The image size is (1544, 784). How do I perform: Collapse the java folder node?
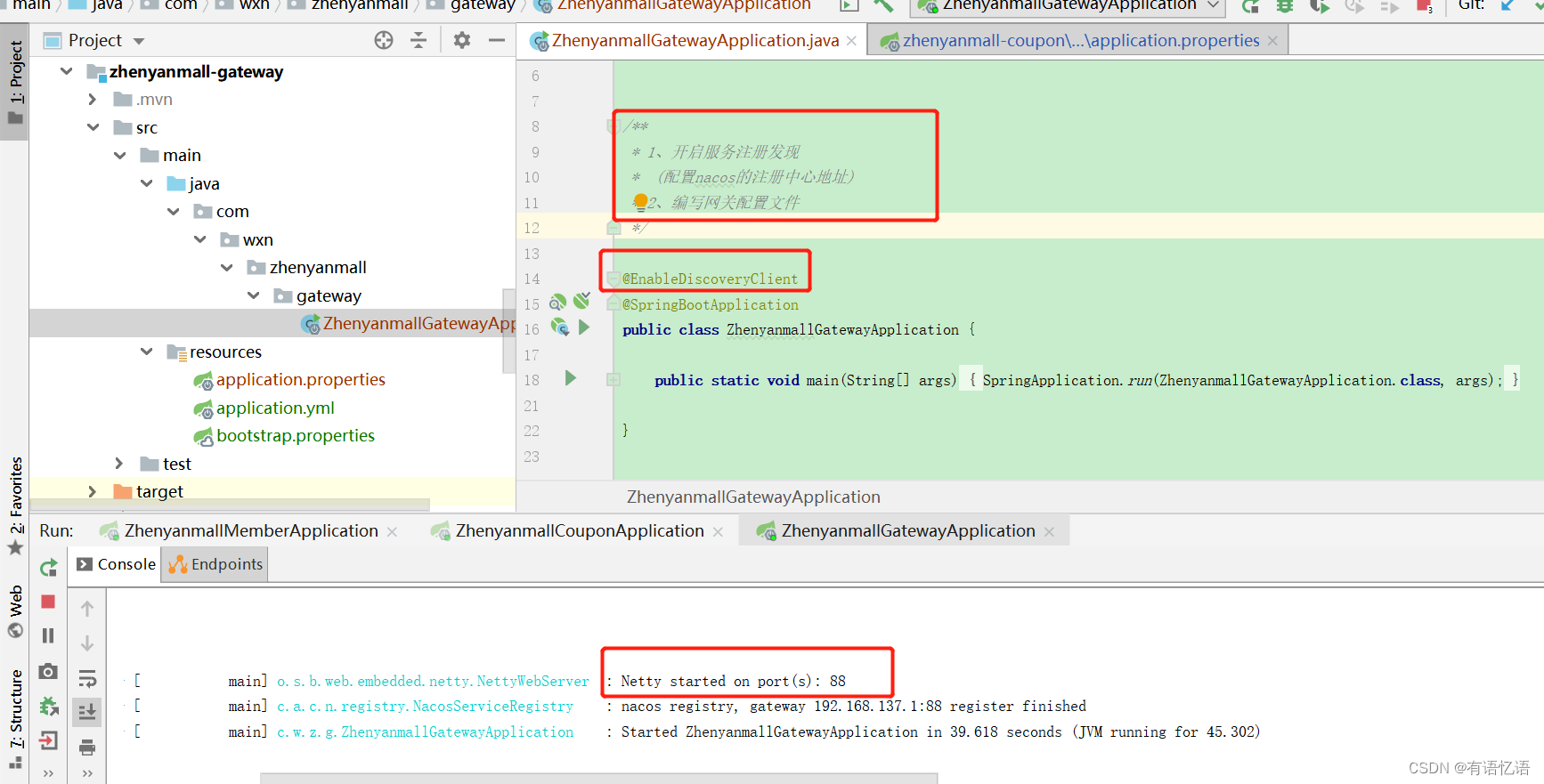coord(147,183)
